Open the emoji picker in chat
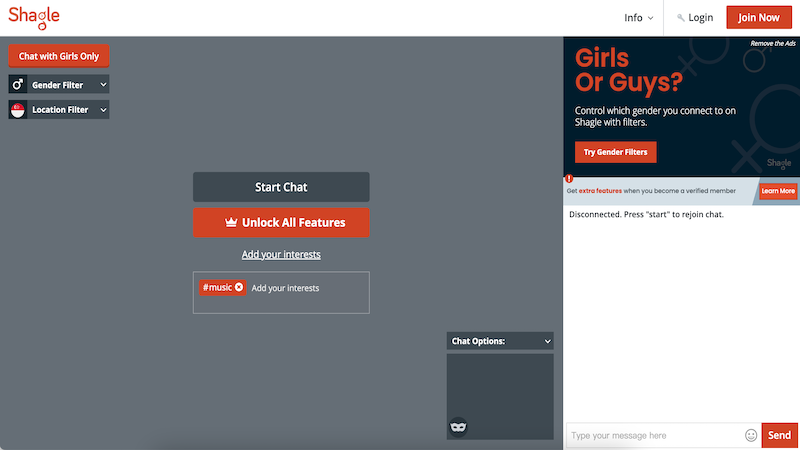Viewport: 800px width, 450px height. [x=751, y=435]
